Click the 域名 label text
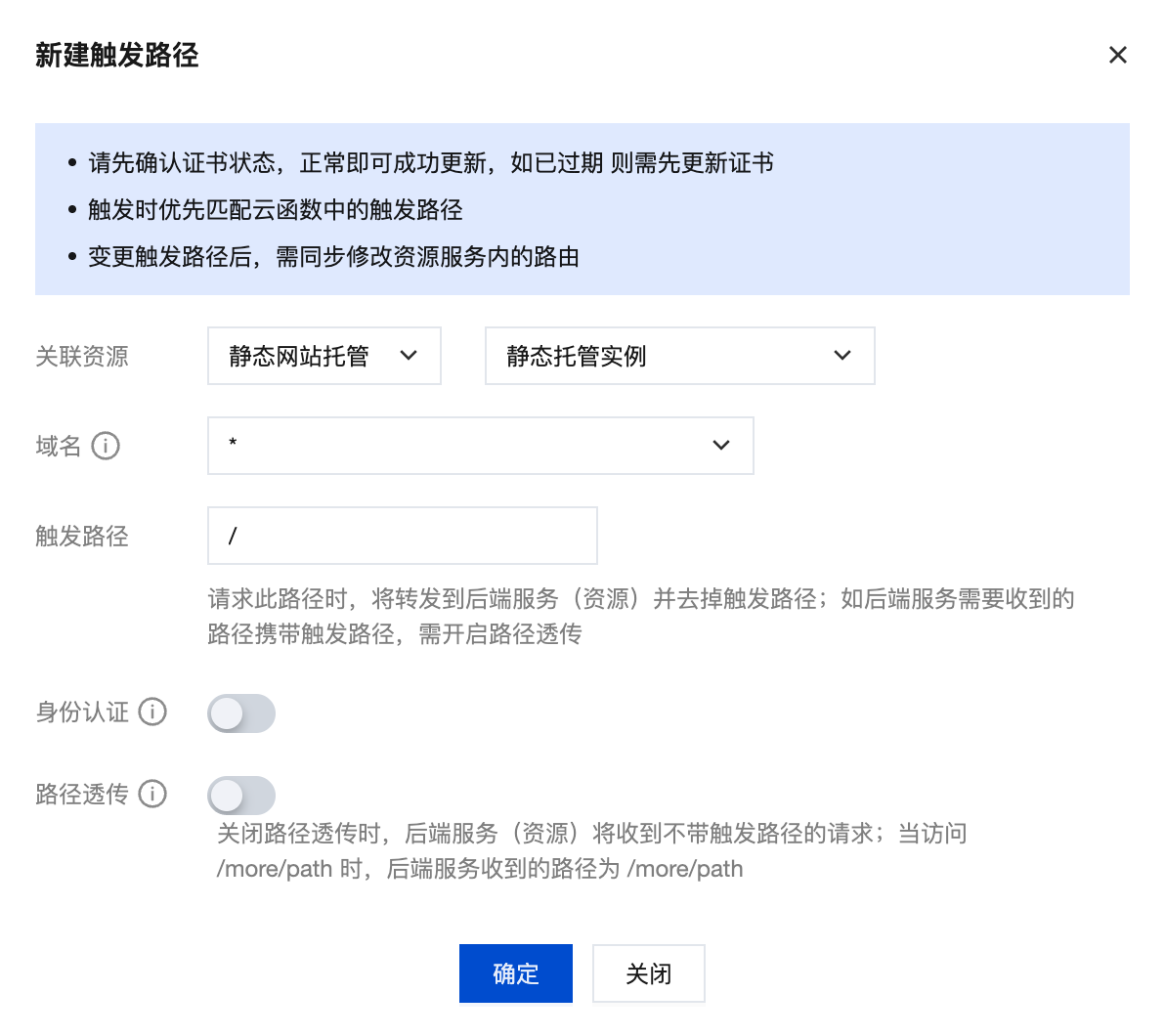 click(x=59, y=447)
